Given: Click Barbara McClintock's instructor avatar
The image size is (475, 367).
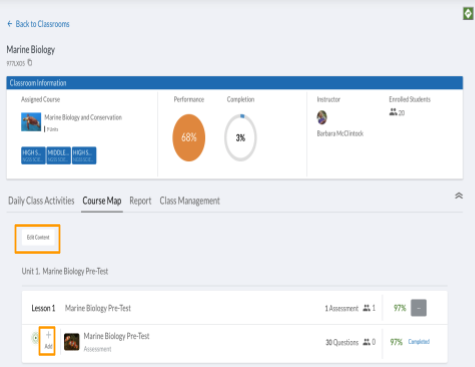Looking at the screenshot, I should (x=322, y=117).
